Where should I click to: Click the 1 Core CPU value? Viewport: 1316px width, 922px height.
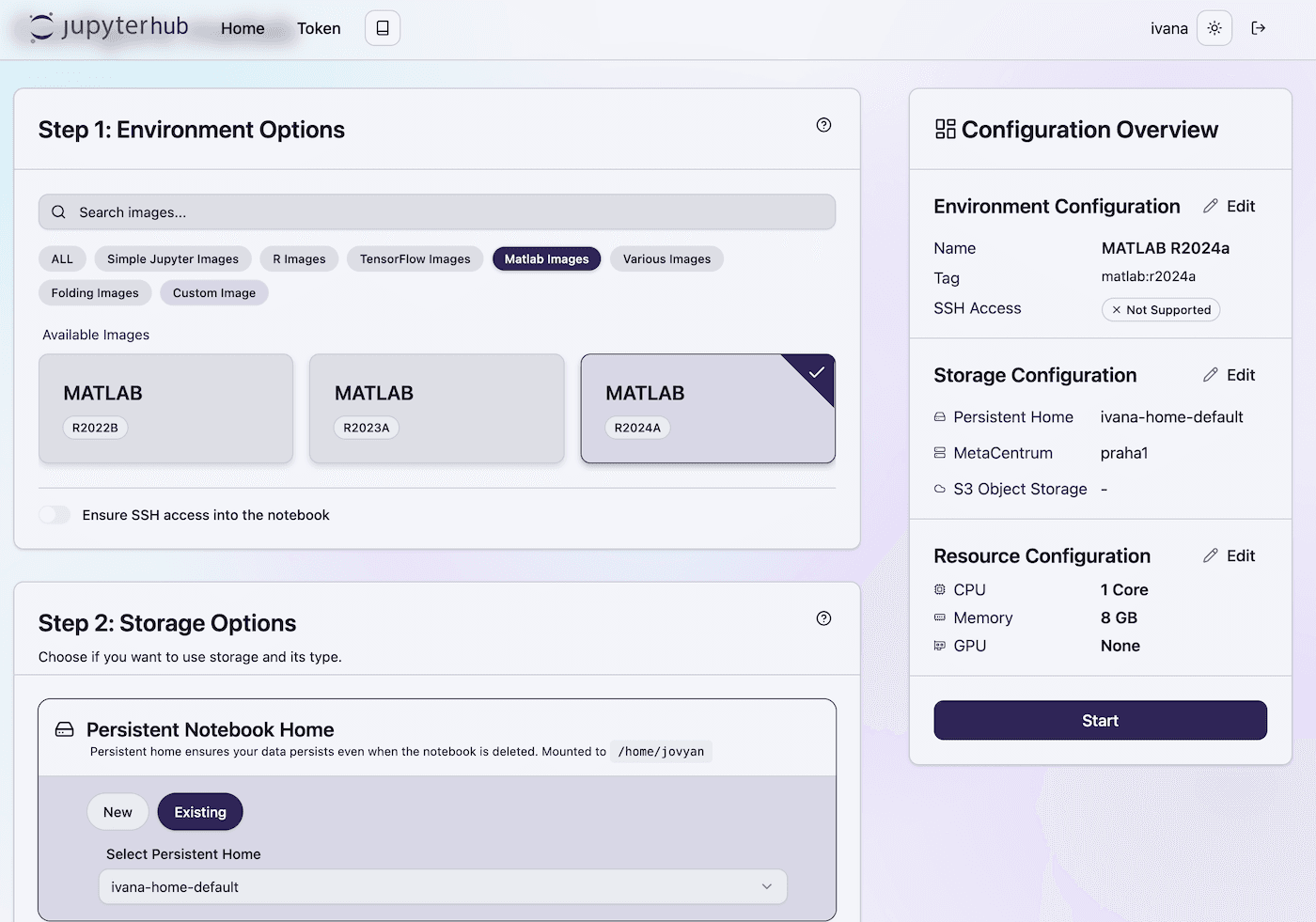(1124, 589)
